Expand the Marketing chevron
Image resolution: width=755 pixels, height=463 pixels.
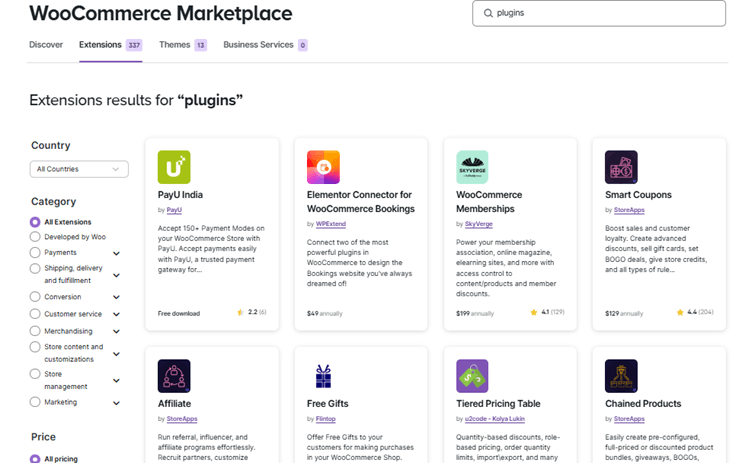pos(116,403)
